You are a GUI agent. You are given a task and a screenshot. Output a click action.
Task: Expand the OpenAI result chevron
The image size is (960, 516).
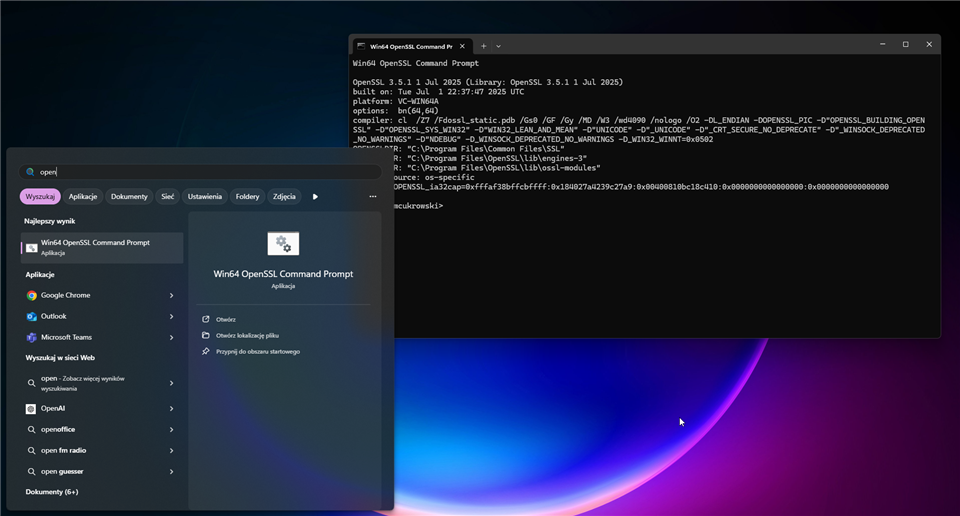171,409
